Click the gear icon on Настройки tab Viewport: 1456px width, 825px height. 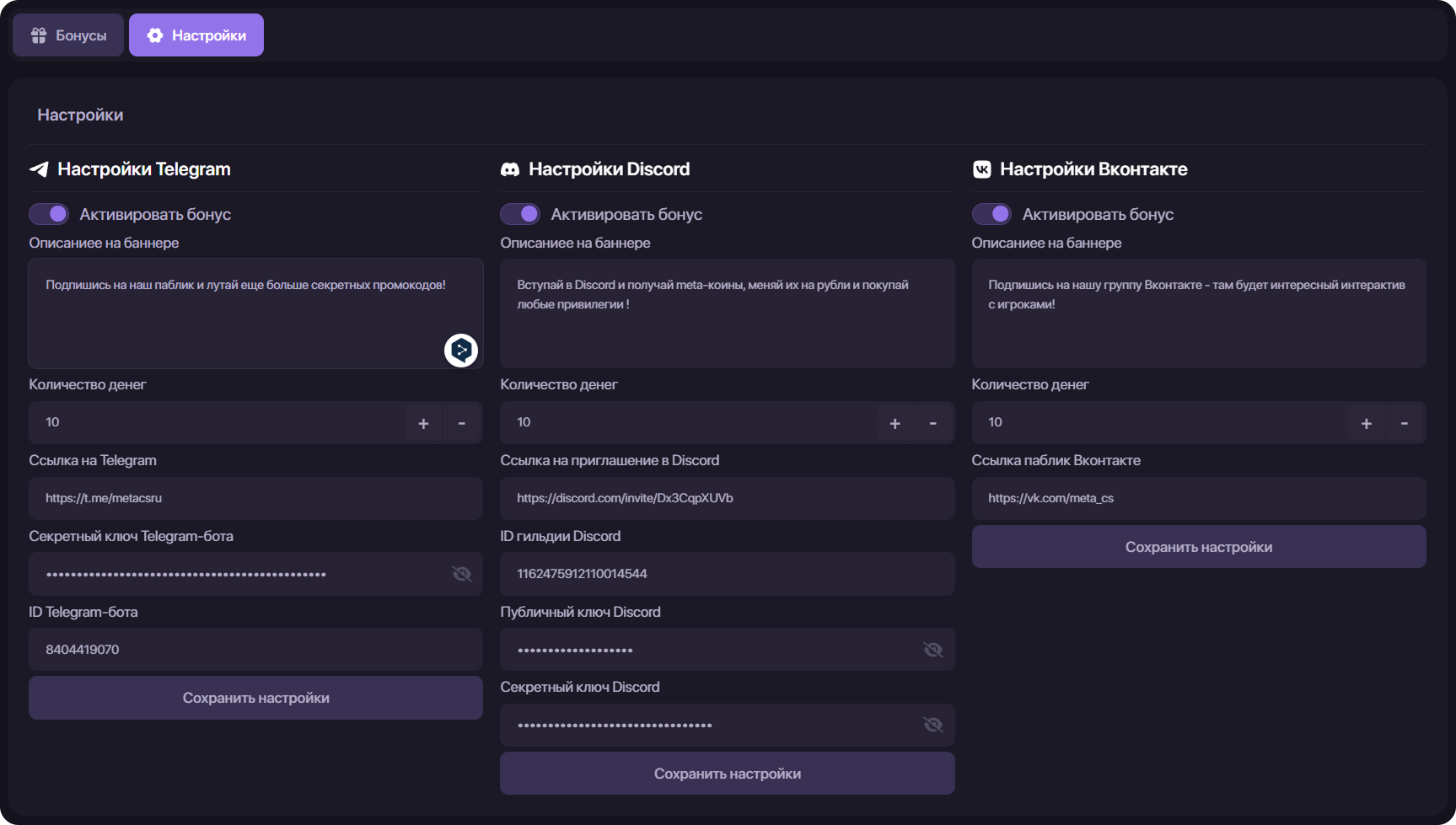click(x=155, y=35)
